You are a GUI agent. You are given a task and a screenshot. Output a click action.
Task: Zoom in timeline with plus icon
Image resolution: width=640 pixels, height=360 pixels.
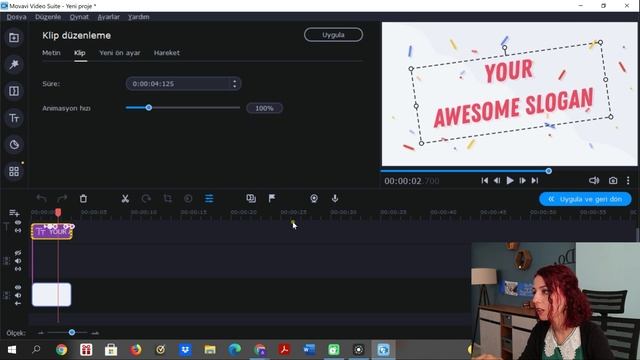coord(95,333)
